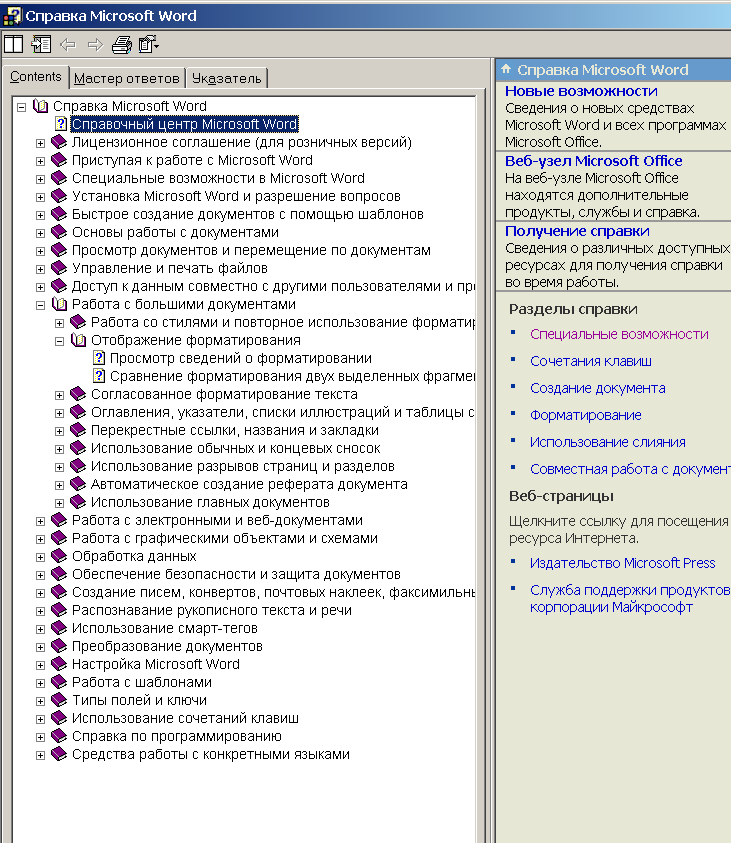Viewport: 731px width, 843px height.
Task: Expand Основы работы с документами
Action: pyautogui.click(x=40, y=233)
